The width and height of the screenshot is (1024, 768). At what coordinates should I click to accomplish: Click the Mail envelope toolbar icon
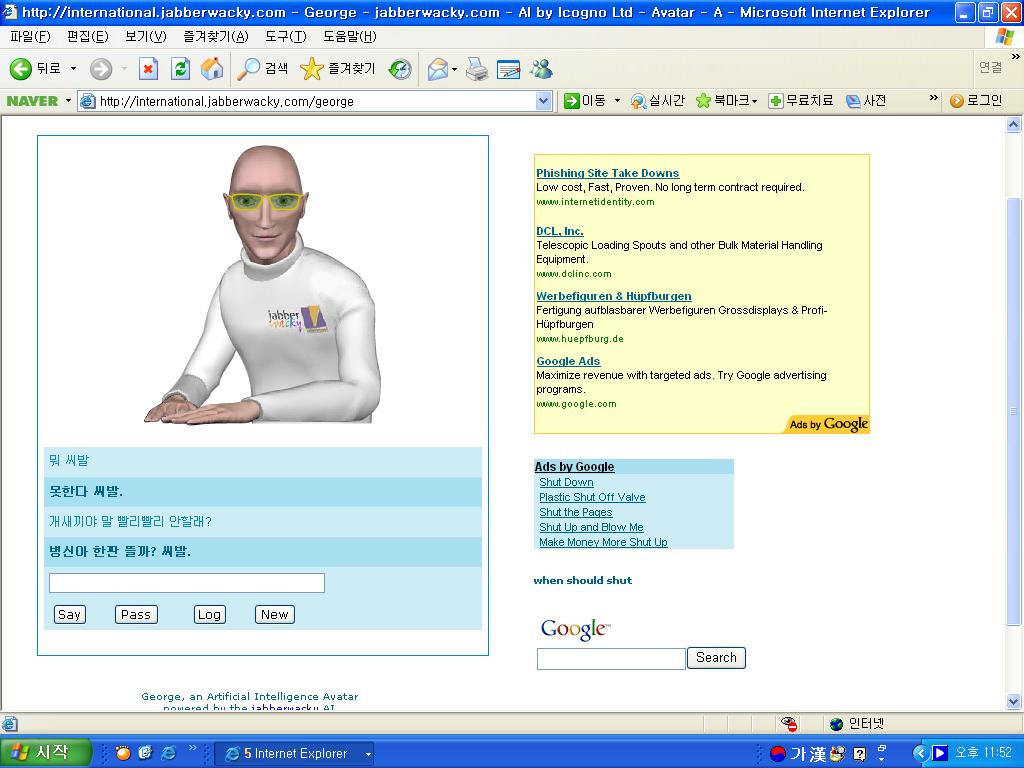[x=438, y=69]
